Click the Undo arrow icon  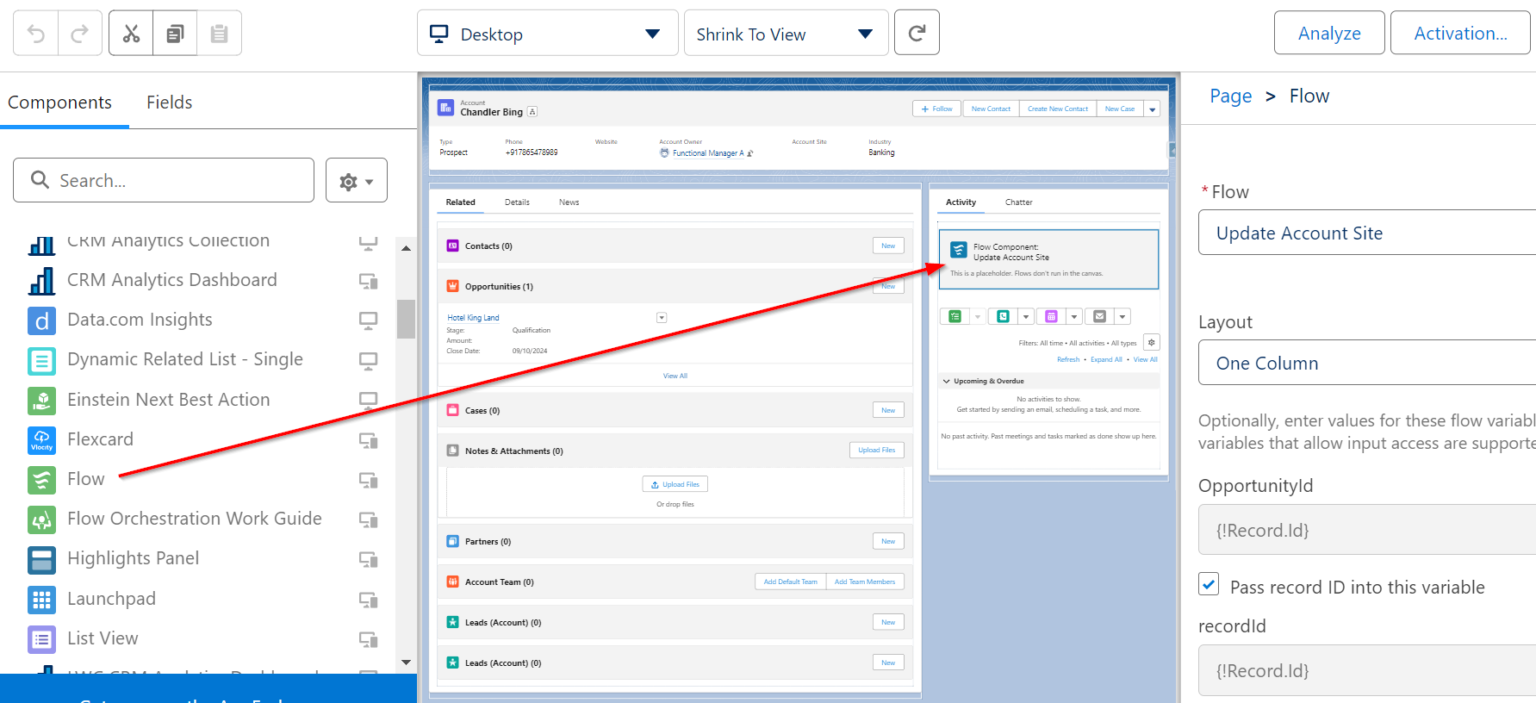pos(36,33)
